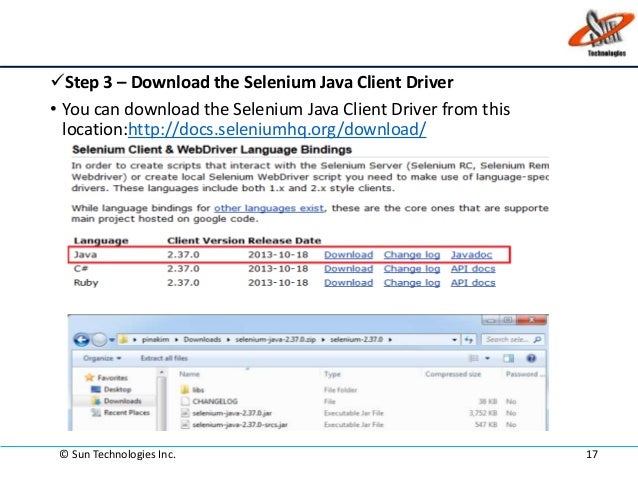Maximize the Explorer window

(508, 320)
